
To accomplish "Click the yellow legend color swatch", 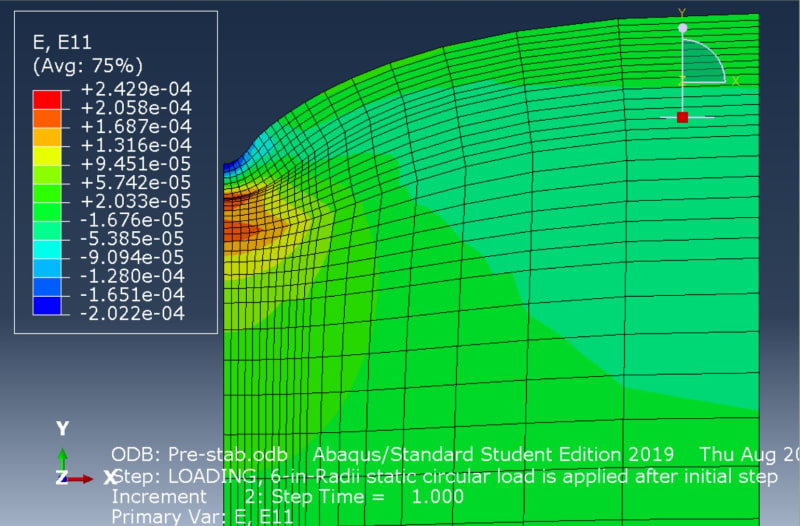I will coord(47,156).
